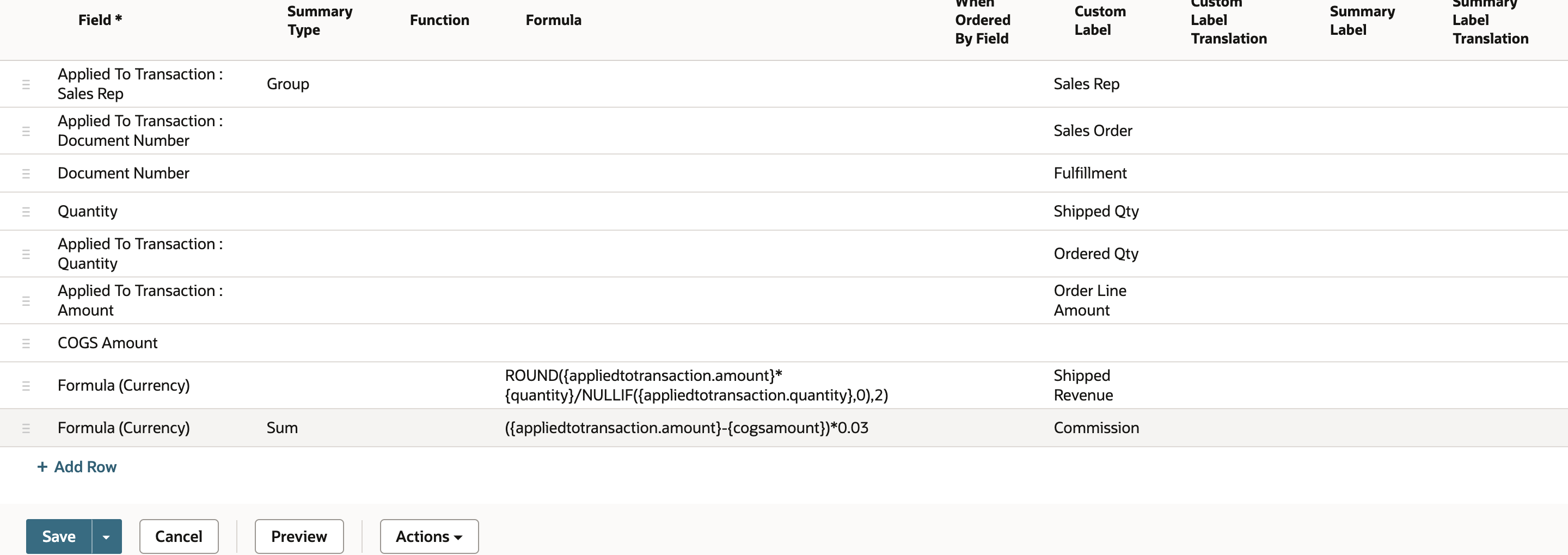Click drag handle of Shipped Revenue formula row

[x=26, y=385]
